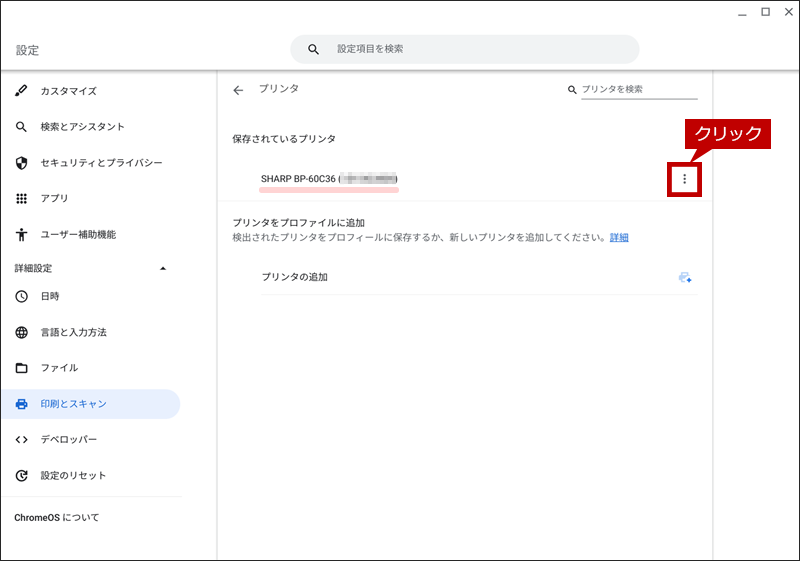Open 言語と入力方法 settings

click(x=73, y=333)
